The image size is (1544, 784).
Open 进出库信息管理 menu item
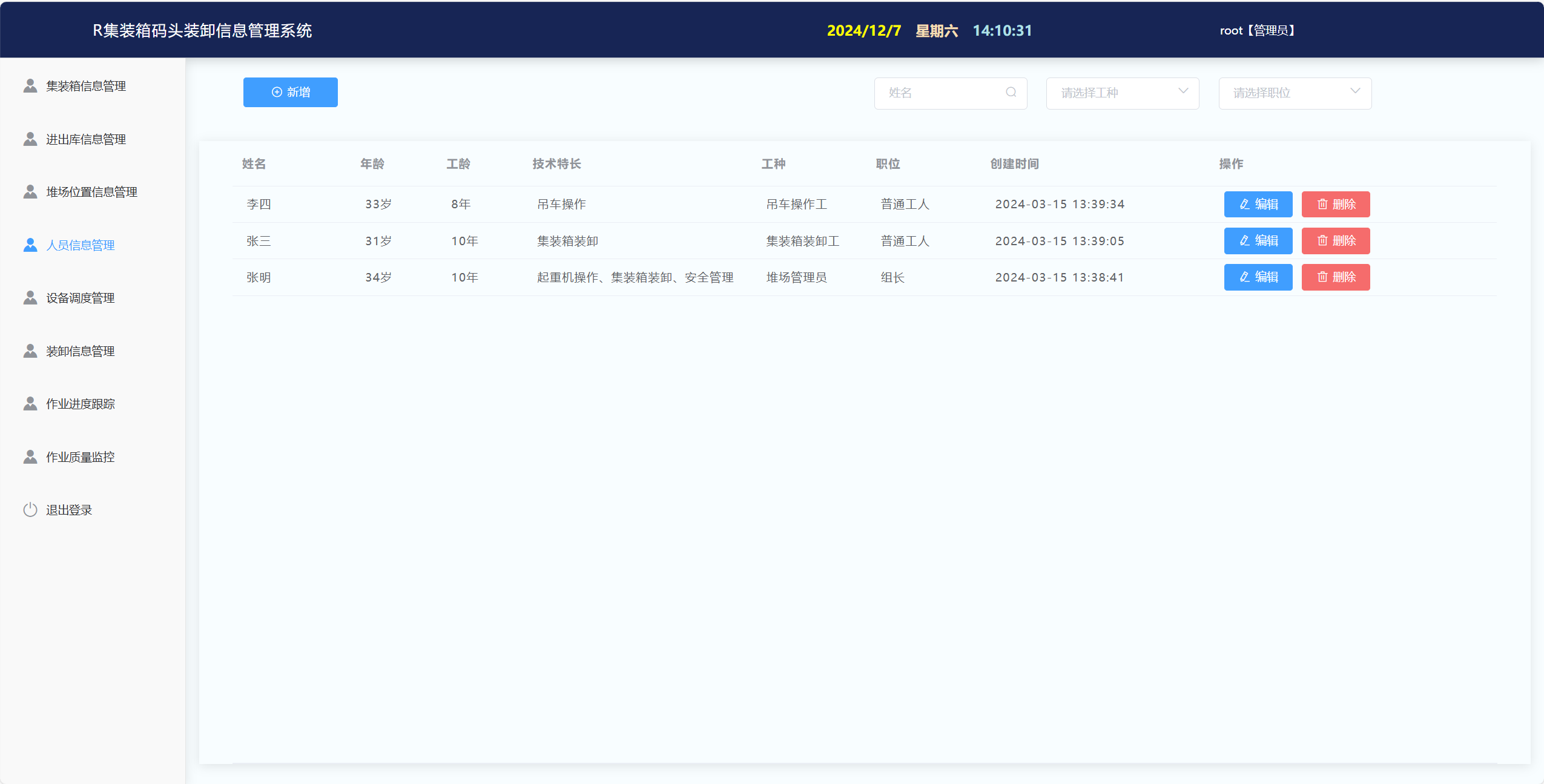pyautogui.click(x=86, y=139)
